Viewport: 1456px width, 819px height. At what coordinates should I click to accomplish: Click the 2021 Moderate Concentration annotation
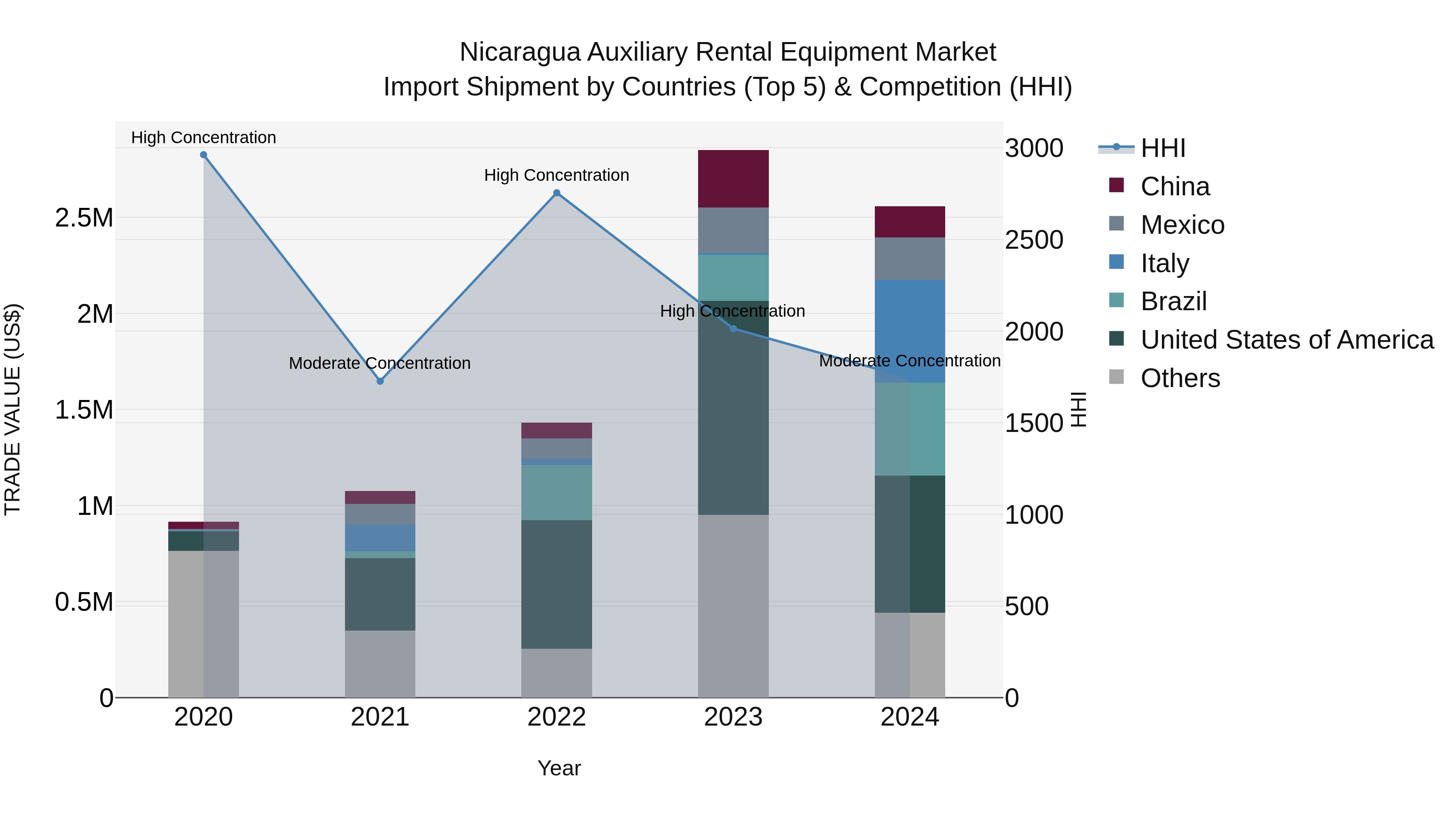[380, 363]
